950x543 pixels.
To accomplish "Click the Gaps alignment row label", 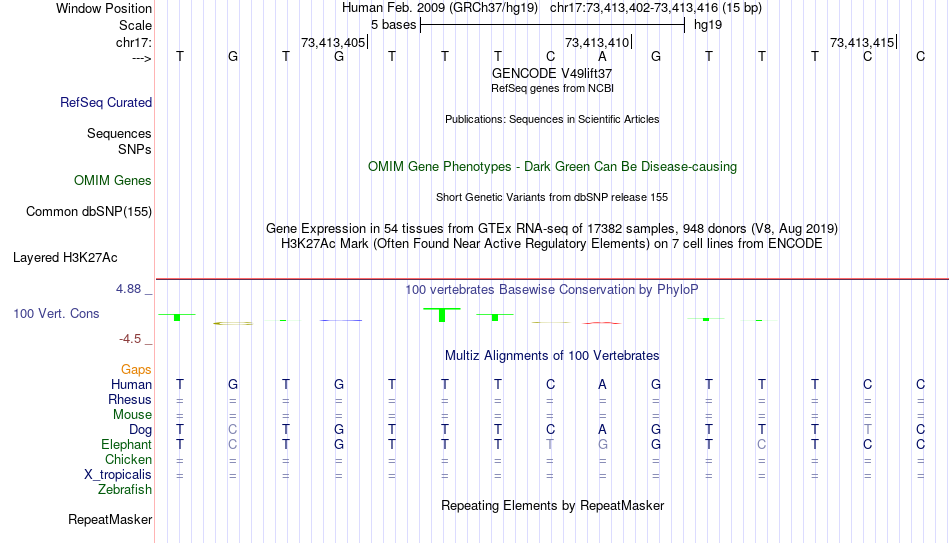I will point(136,370).
